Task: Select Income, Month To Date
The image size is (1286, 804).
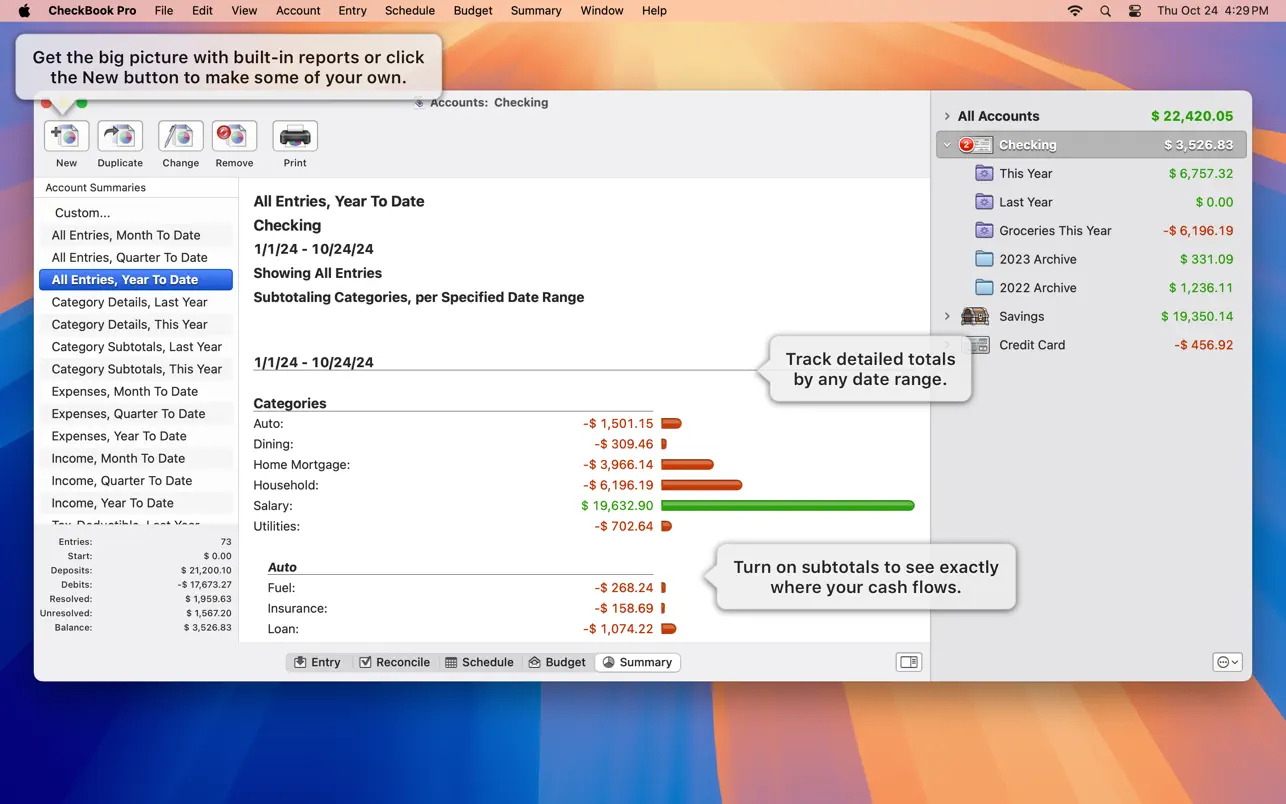Action: coord(136,458)
